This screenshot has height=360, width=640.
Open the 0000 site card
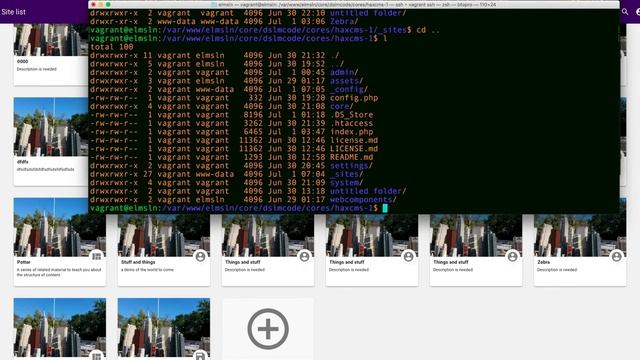click(x=51, y=55)
